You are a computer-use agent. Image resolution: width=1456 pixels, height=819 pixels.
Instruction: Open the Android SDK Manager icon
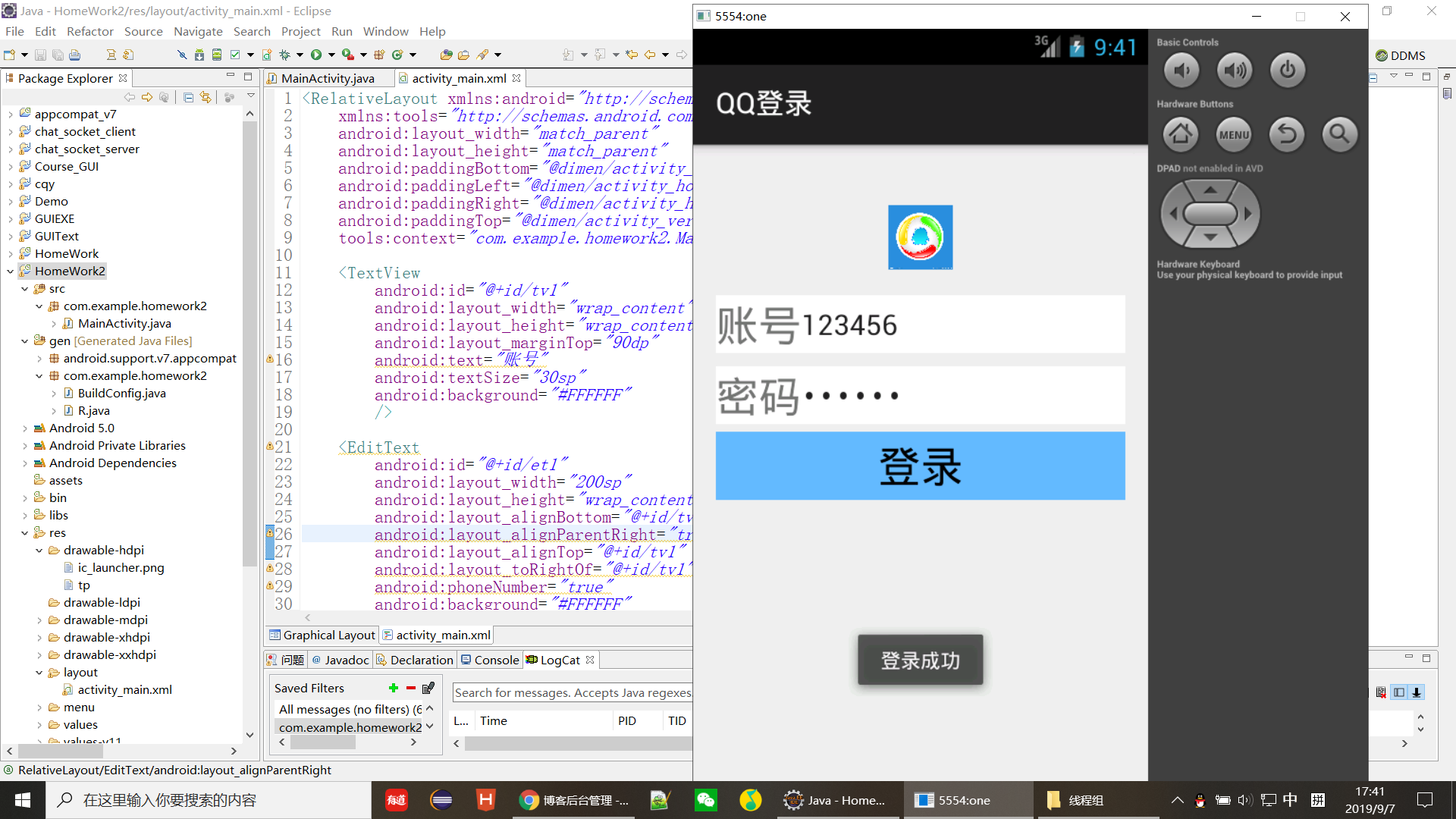pos(199,55)
